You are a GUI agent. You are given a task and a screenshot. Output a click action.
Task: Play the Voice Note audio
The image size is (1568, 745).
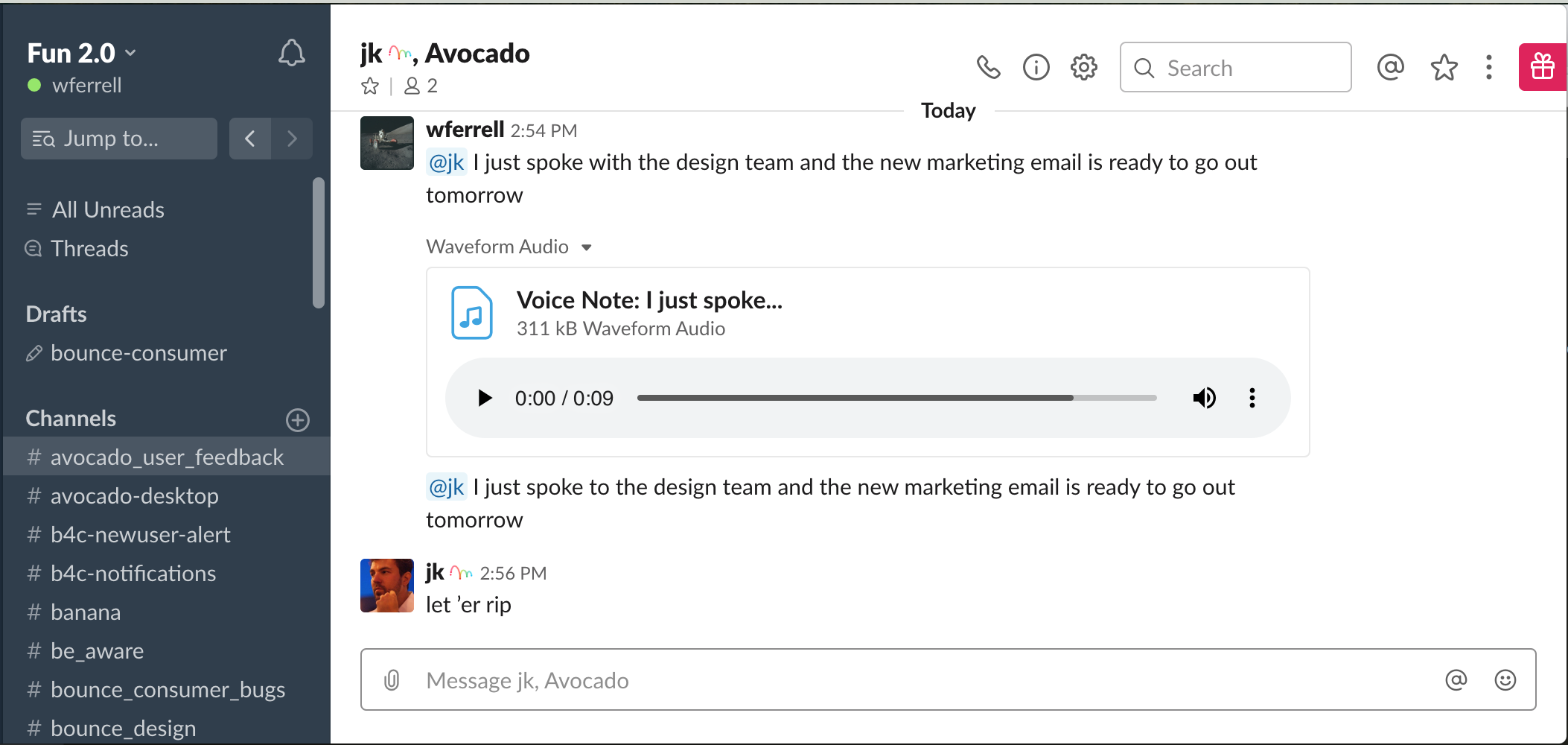pyautogui.click(x=484, y=397)
